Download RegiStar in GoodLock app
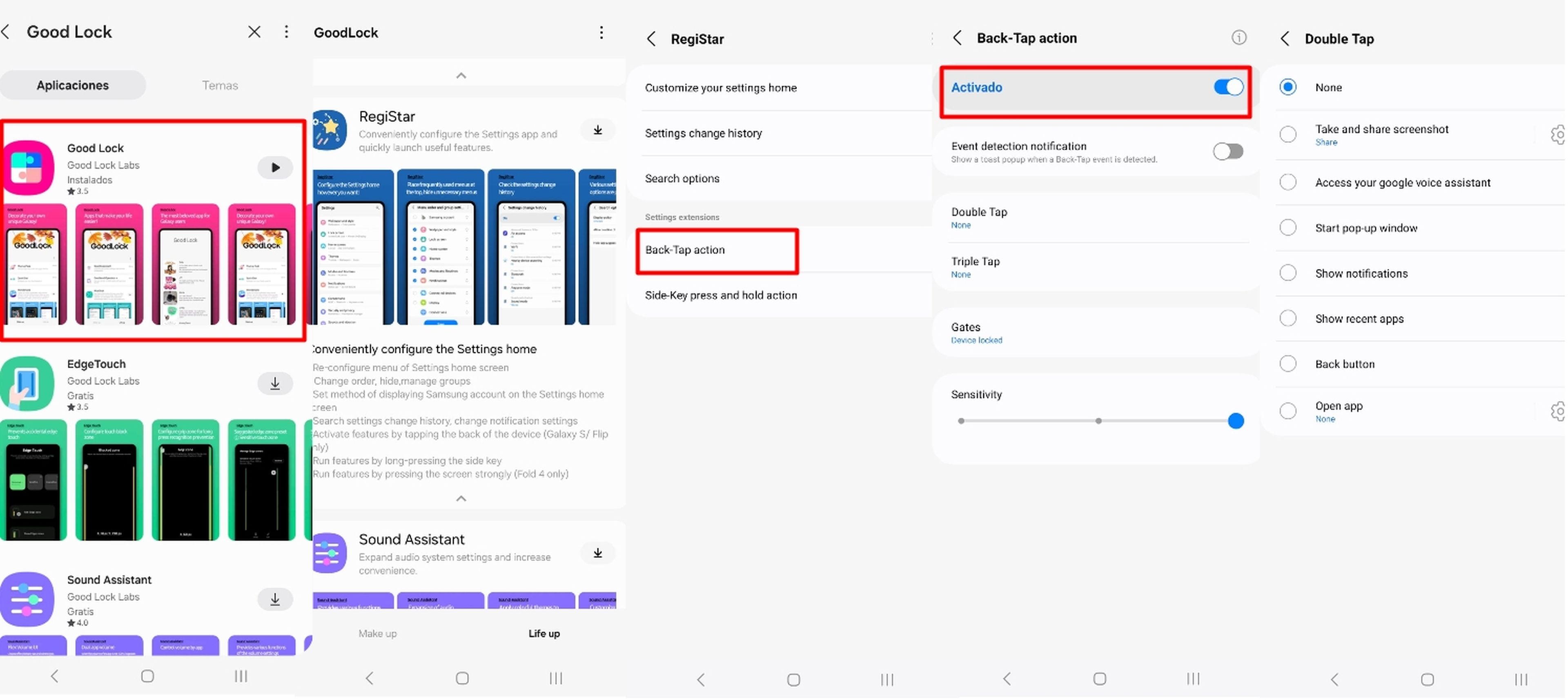The height and width of the screenshot is (700, 1568). (x=598, y=130)
